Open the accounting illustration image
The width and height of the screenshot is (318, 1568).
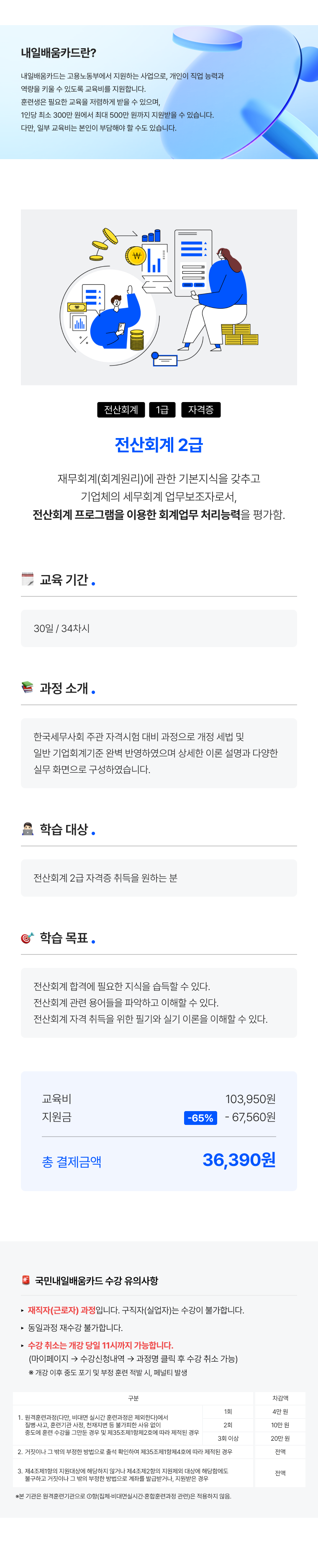click(159, 297)
